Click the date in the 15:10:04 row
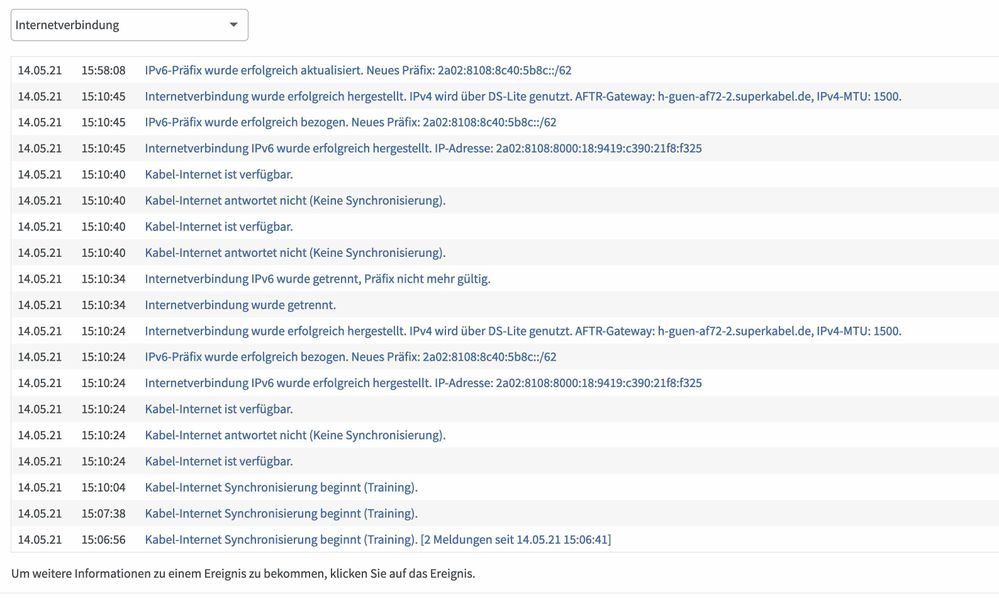The image size is (999, 598). [x=40, y=487]
